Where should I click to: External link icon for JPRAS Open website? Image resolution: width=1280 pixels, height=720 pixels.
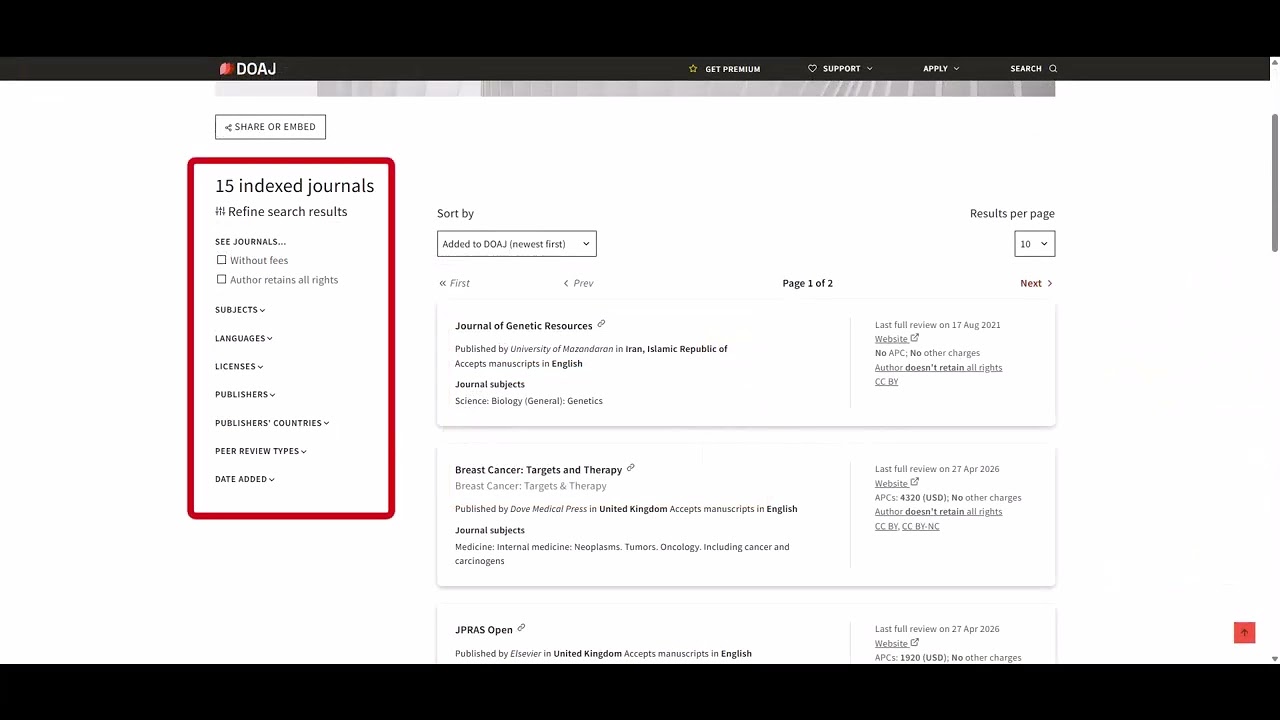[x=915, y=642]
